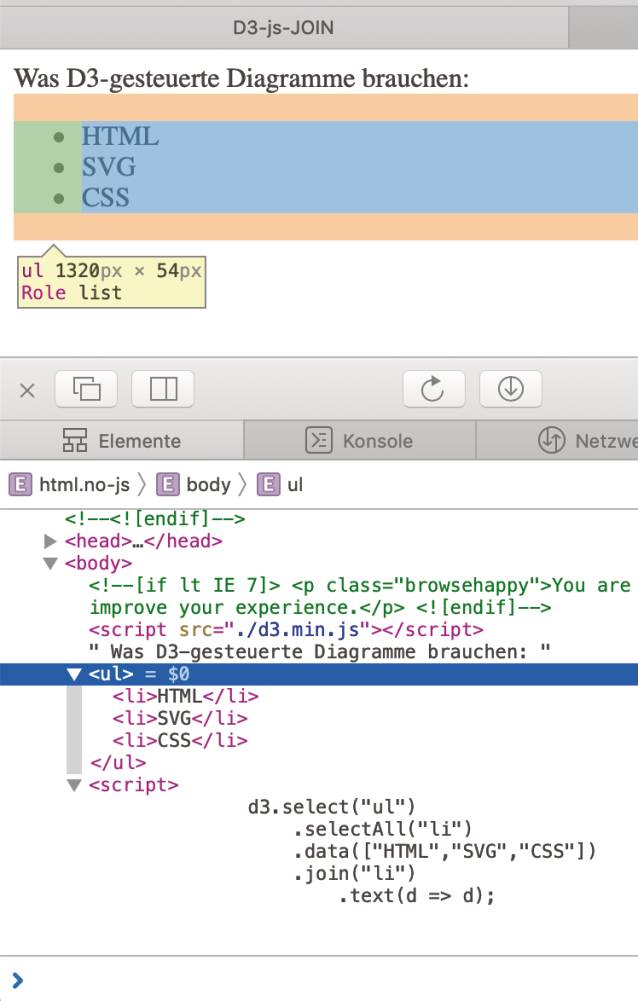This screenshot has height=1001, width=638.
Task: Click the detach inspector window icon
Action: pos(86,389)
